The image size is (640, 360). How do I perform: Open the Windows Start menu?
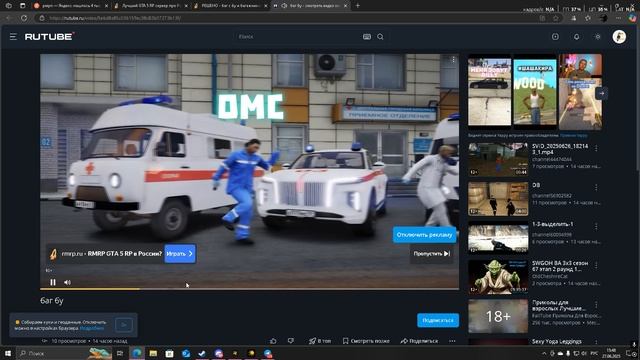pyautogui.click(x=7, y=353)
